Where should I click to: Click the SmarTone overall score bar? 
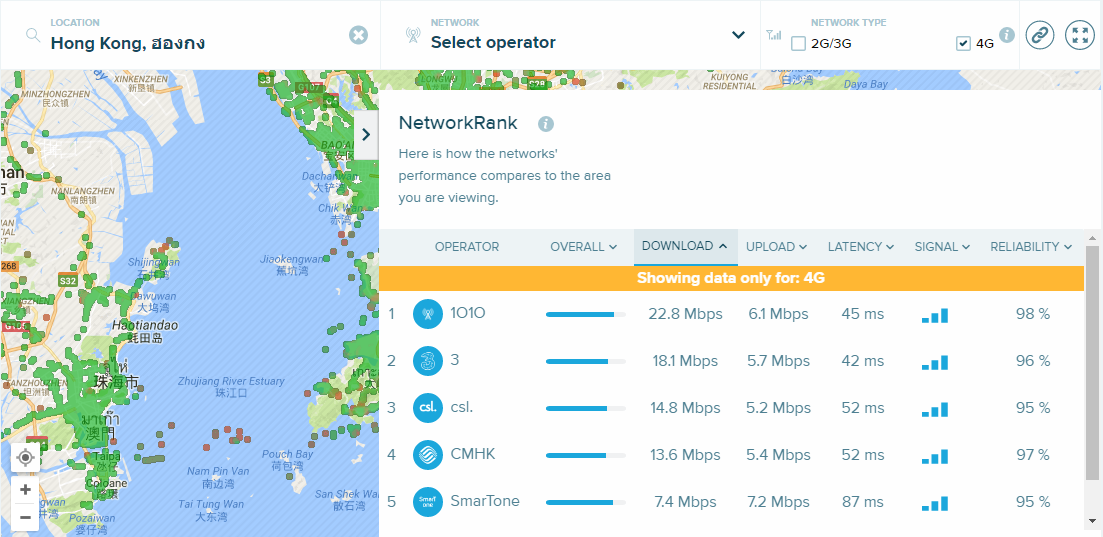click(586, 503)
